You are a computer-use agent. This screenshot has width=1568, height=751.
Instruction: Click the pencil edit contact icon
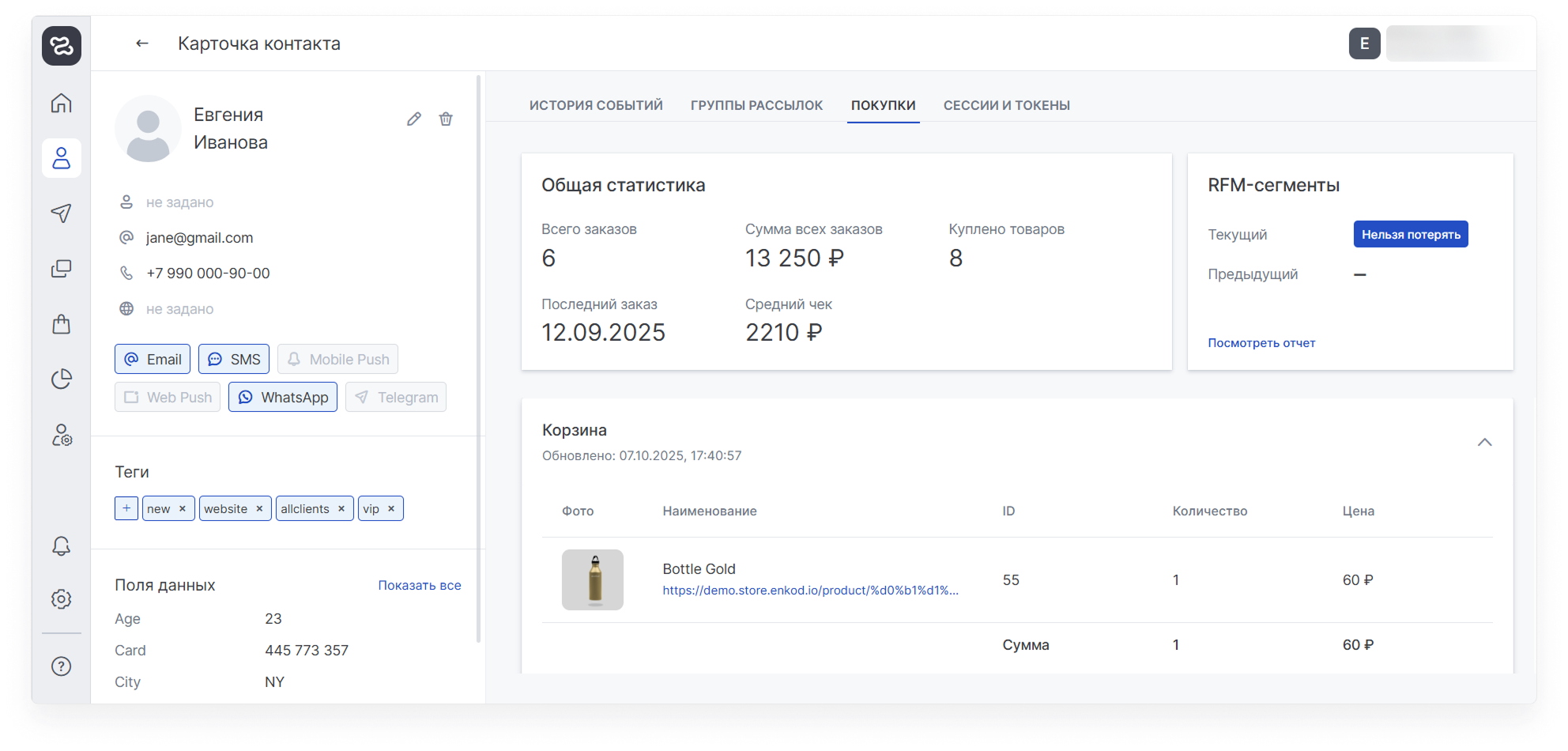(x=414, y=119)
